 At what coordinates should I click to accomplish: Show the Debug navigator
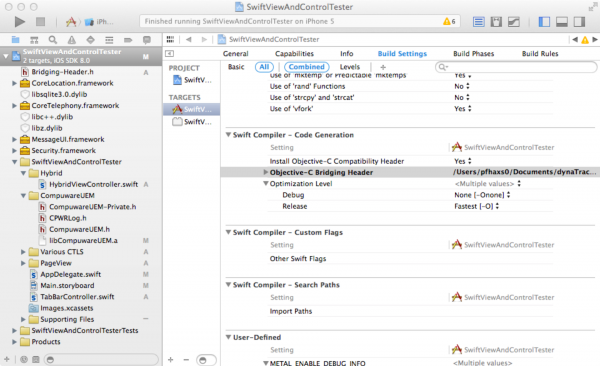(109, 39)
